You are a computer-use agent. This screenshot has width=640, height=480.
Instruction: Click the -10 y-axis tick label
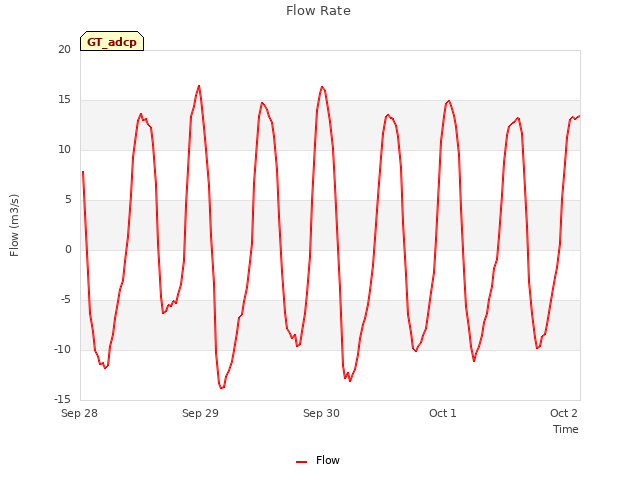(62, 349)
